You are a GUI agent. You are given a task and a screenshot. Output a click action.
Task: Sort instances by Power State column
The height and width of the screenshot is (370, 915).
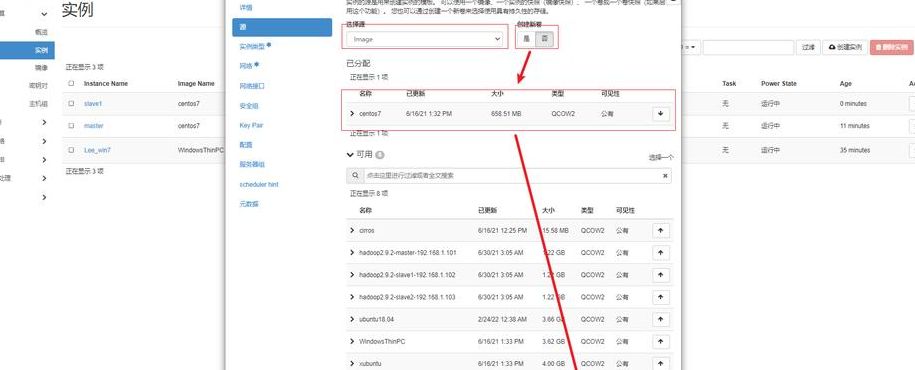tap(778, 83)
